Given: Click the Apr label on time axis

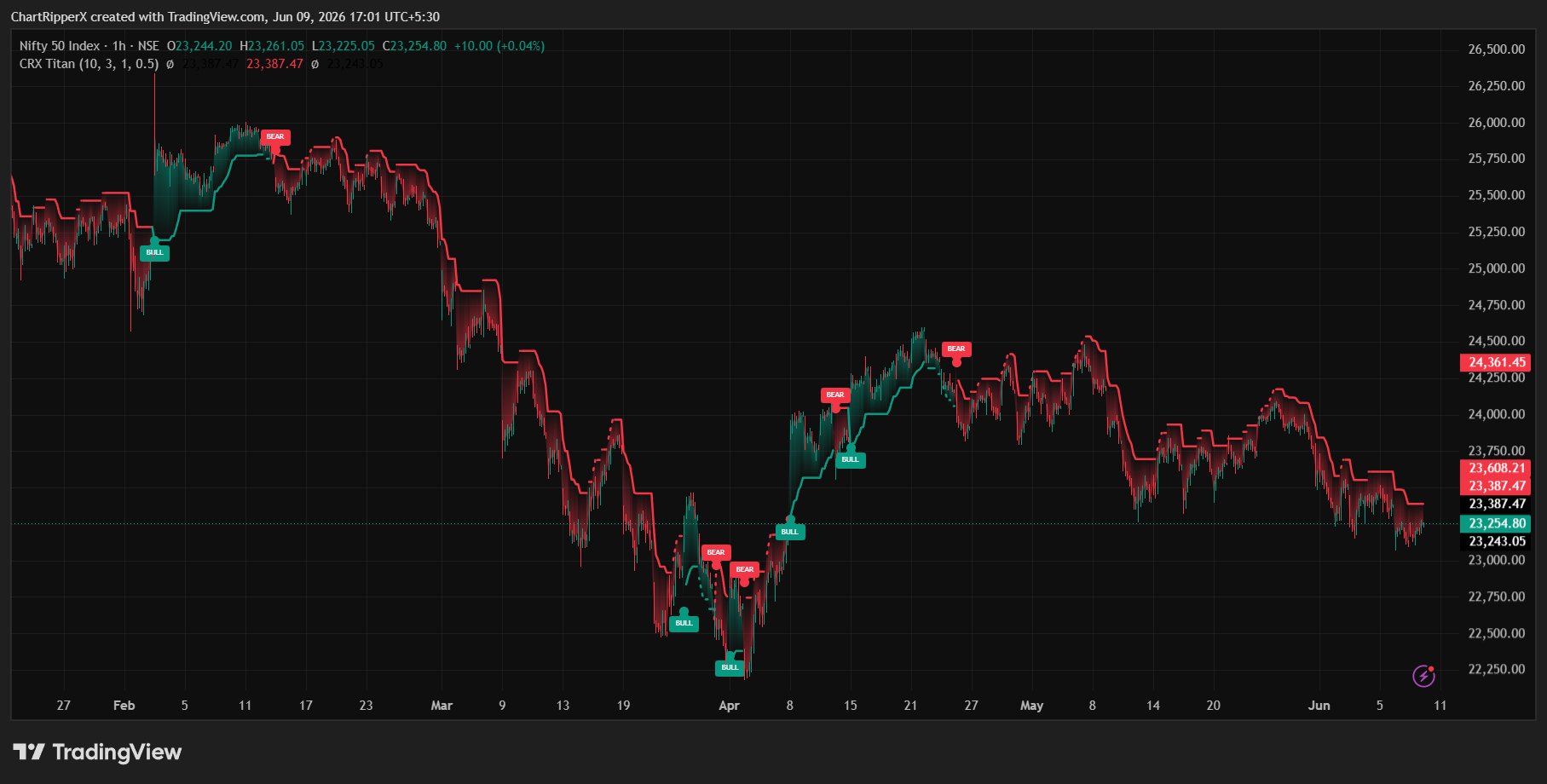Looking at the screenshot, I should point(729,706).
